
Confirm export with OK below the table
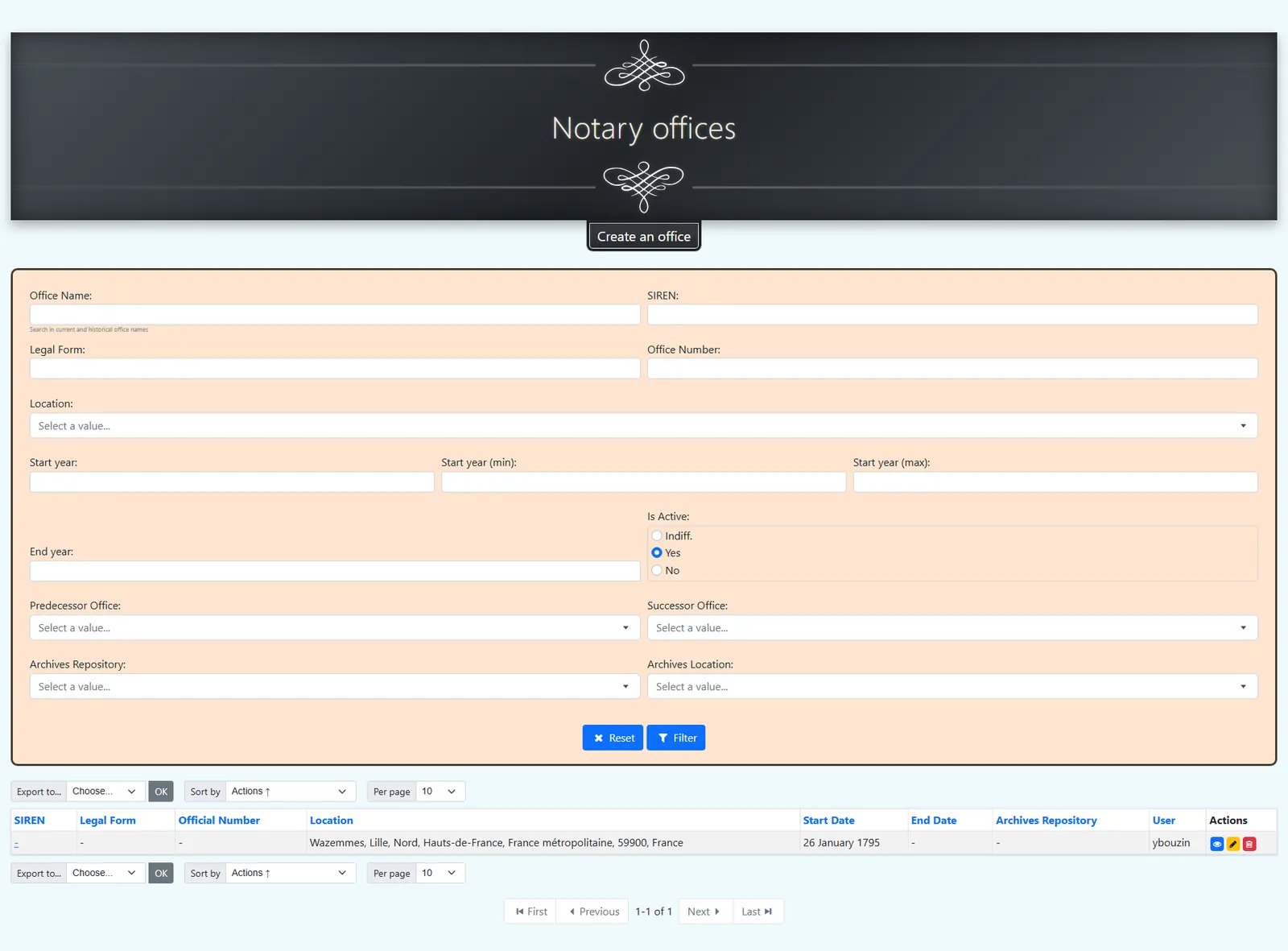[161, 873]
